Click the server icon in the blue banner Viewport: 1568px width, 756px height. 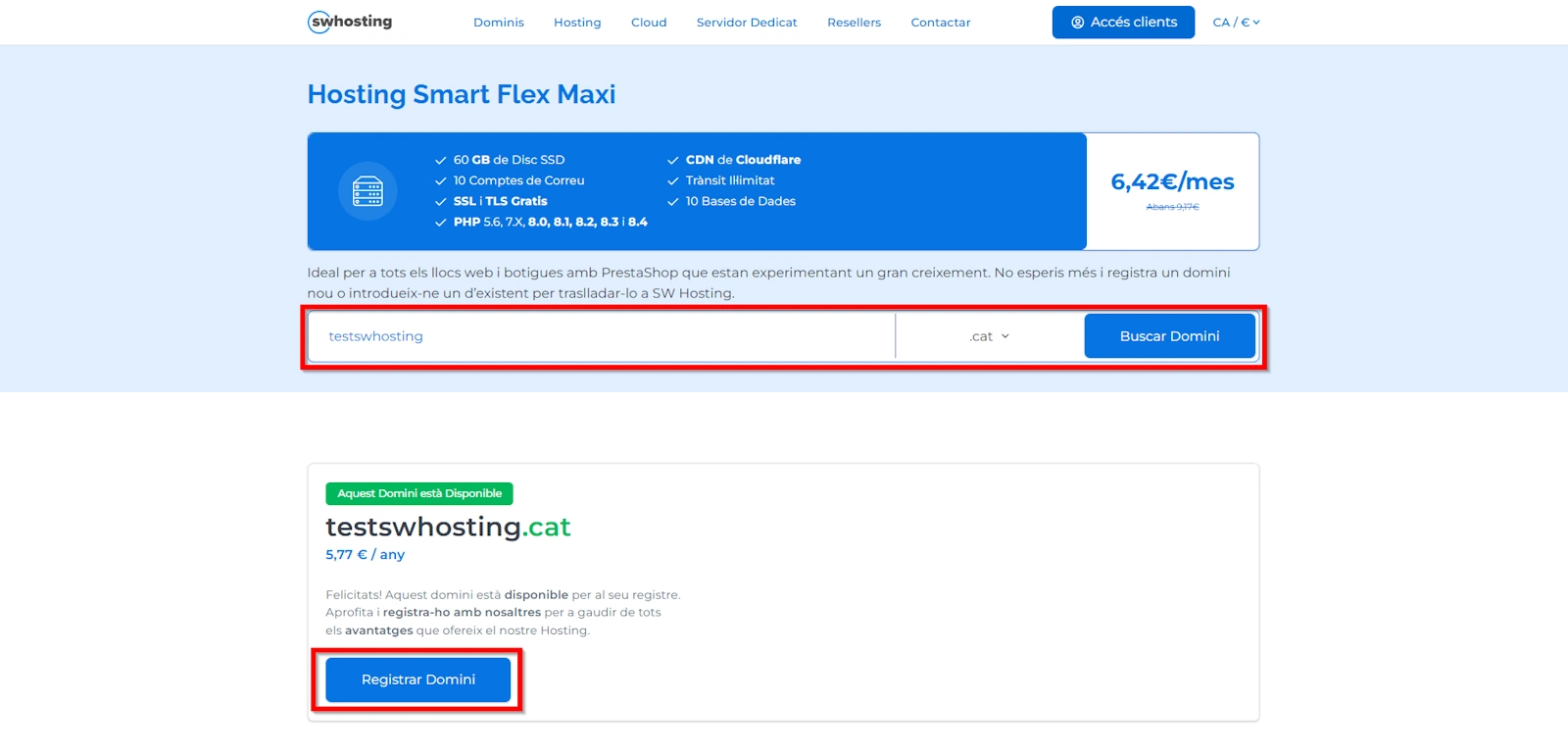[367, 191]
